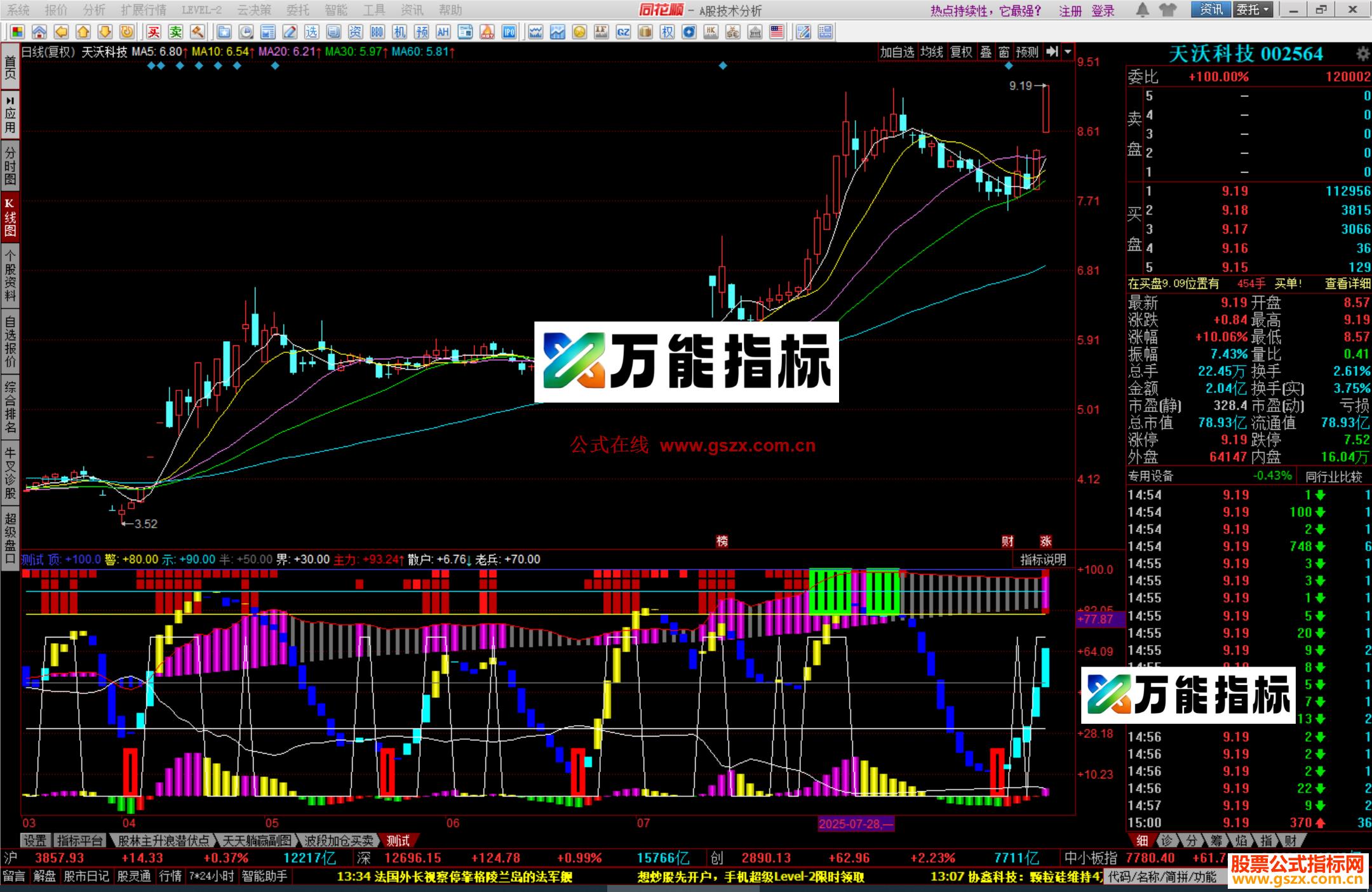Click the notification bell icon
This screenshot has height=892, width=1372.
(x=1142, y=10)
